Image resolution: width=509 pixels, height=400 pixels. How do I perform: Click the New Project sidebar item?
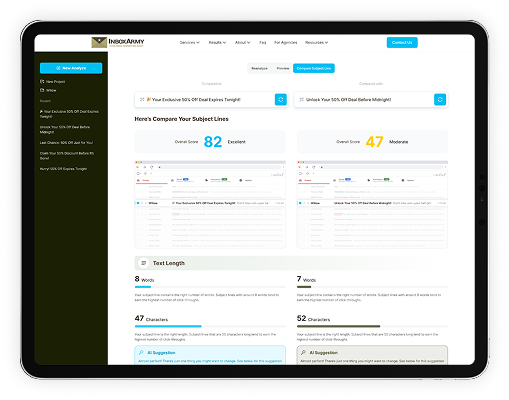53,81
